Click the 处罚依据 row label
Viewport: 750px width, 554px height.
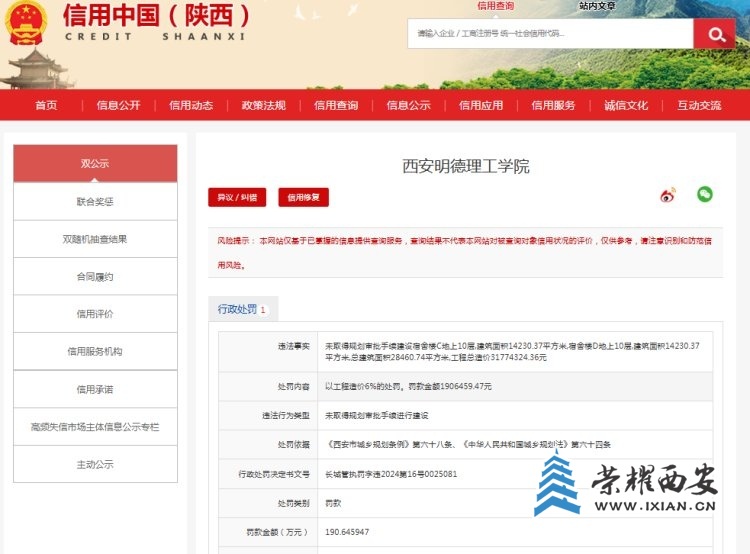(x=294, y=444)
